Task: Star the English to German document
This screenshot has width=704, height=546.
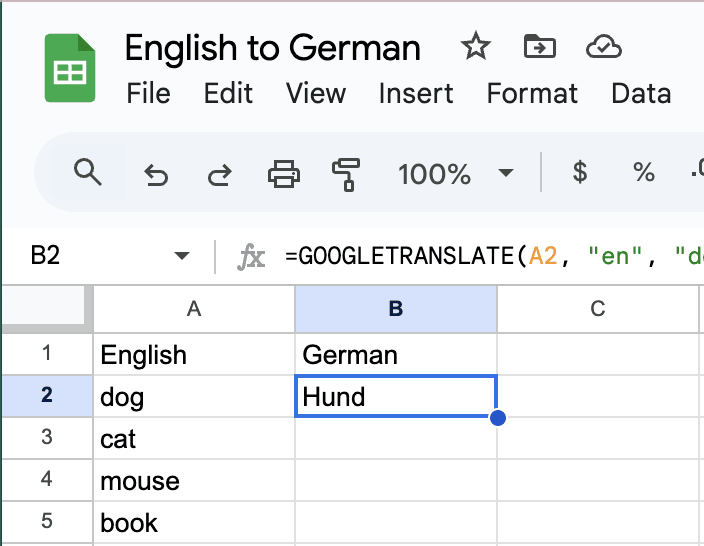Action: click(474, 47)
